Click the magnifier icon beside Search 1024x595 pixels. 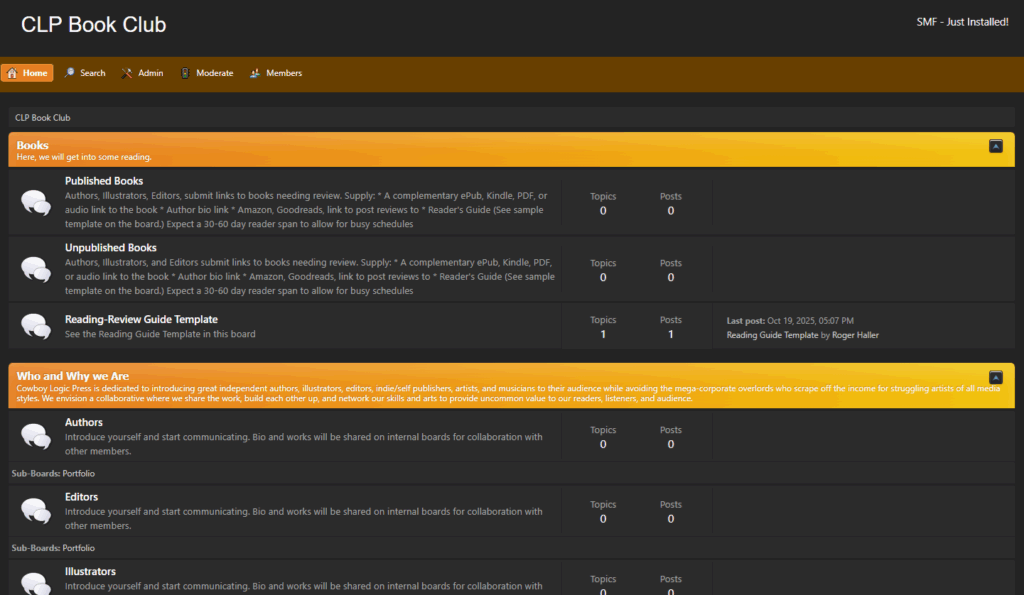[70, 73]
